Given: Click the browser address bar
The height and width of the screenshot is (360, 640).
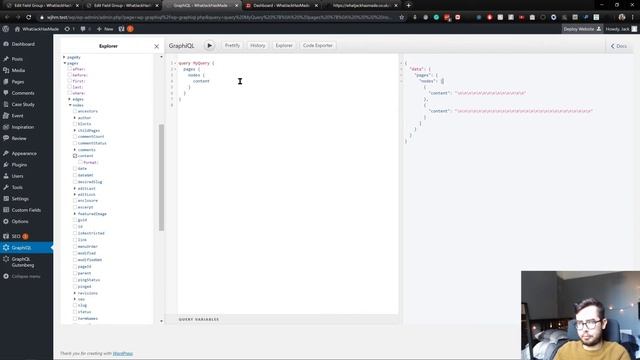Looking at the screenshot, I should click(x=219, y=18).
